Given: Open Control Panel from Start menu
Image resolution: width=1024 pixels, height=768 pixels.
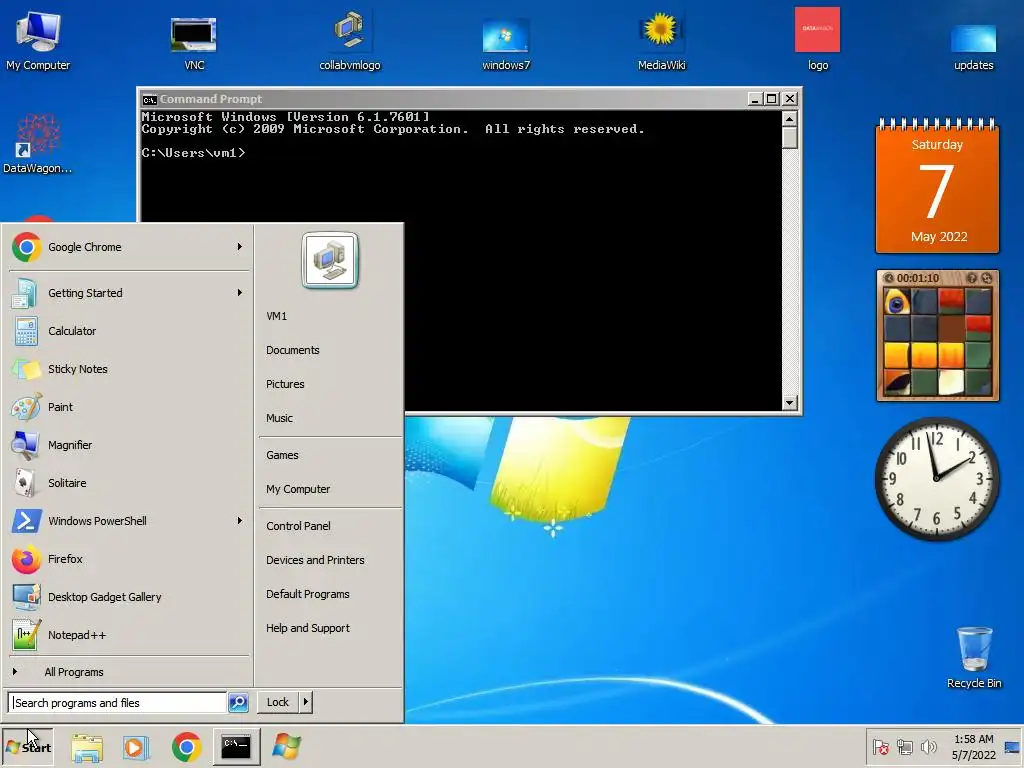Looking at the screenshot, I should 298,526.
